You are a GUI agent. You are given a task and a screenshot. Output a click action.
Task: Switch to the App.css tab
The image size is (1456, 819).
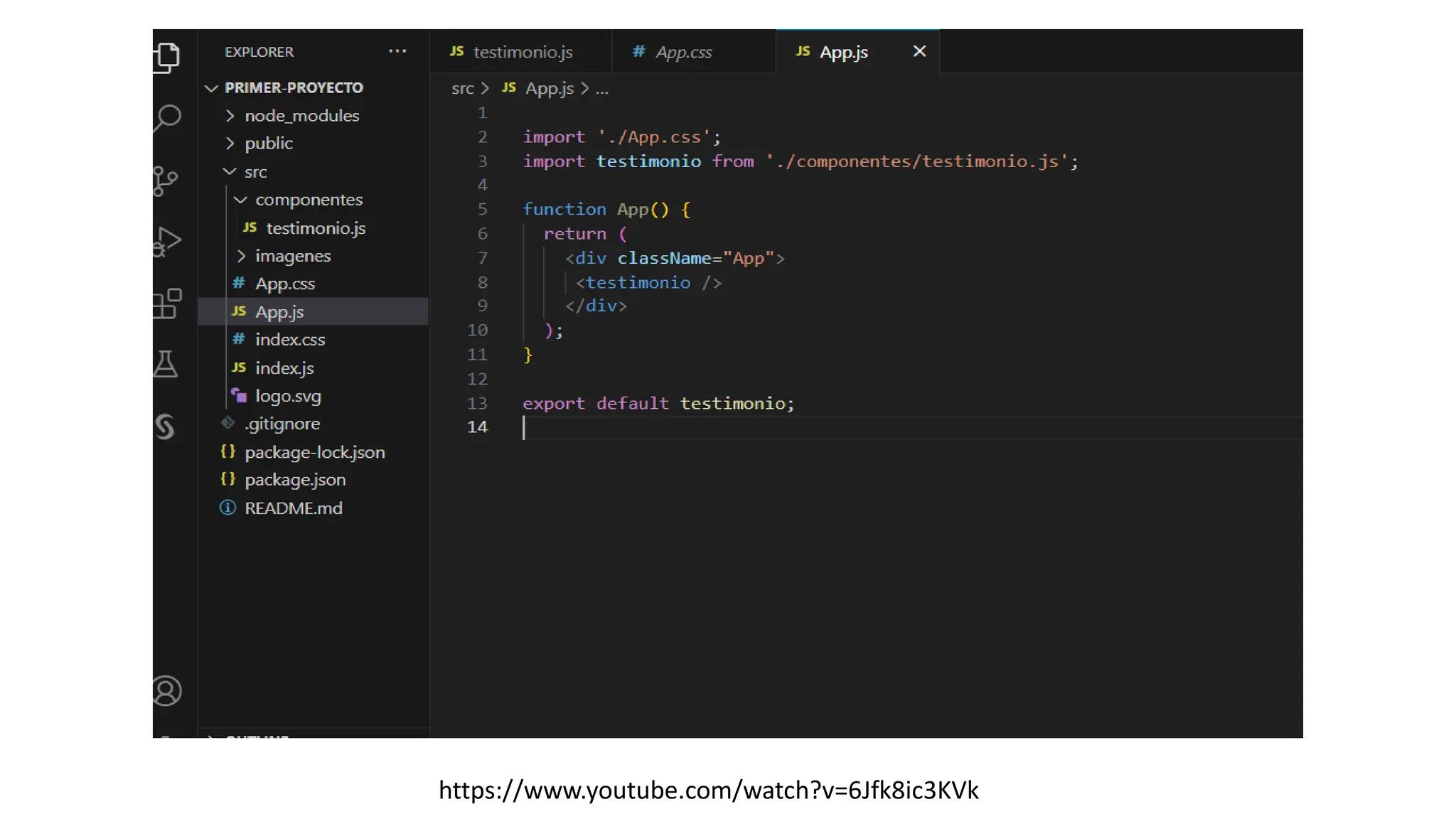694,52
